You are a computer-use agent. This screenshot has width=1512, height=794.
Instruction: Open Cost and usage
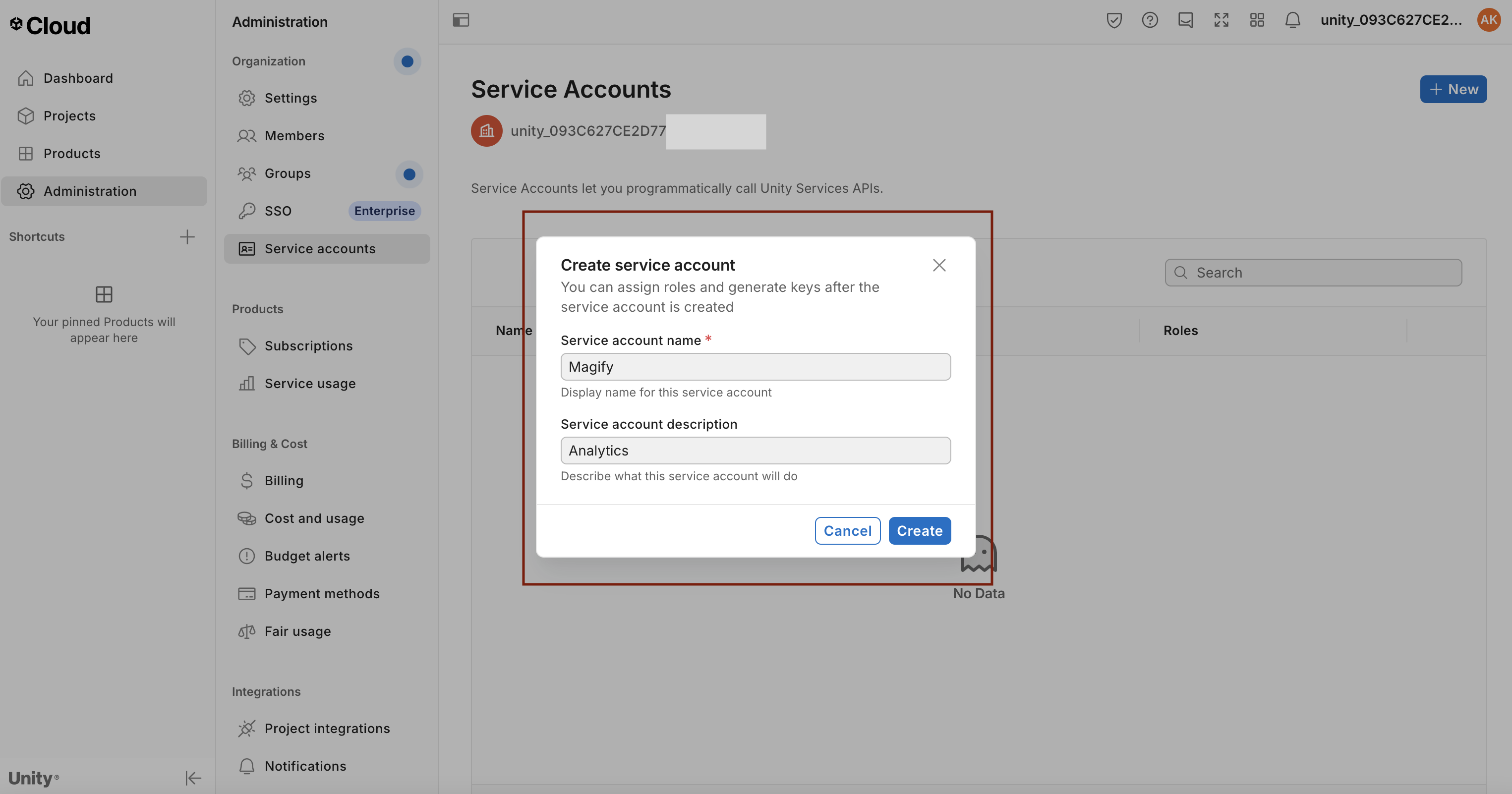(x=327, y=518)
